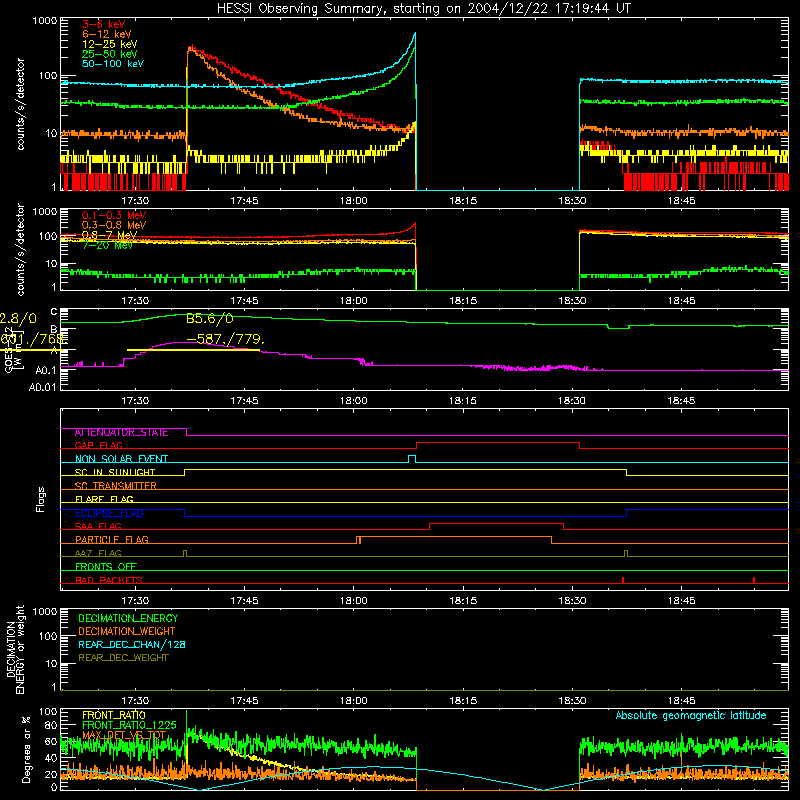Screen dimensions: 800x800
Task: Click the DECIMATION_WEIGHT legend entry
Action: tap(127, 632)
